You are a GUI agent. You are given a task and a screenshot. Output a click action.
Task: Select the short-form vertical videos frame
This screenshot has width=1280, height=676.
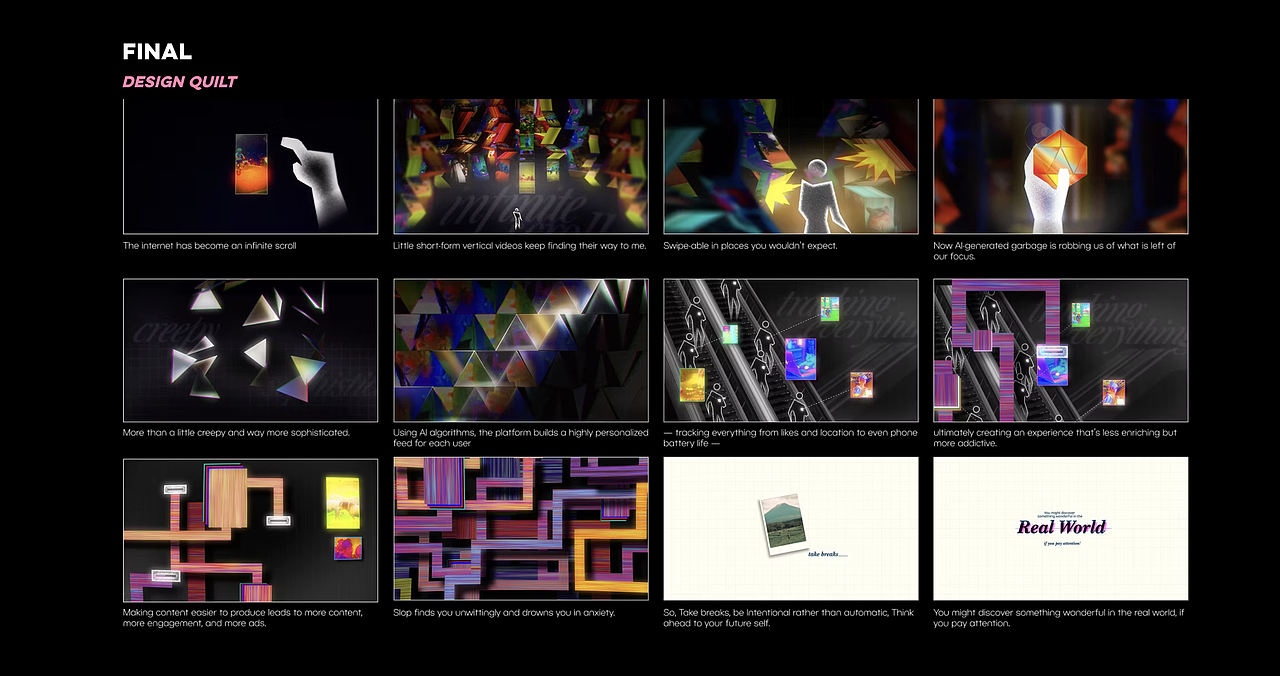point(520,166)
